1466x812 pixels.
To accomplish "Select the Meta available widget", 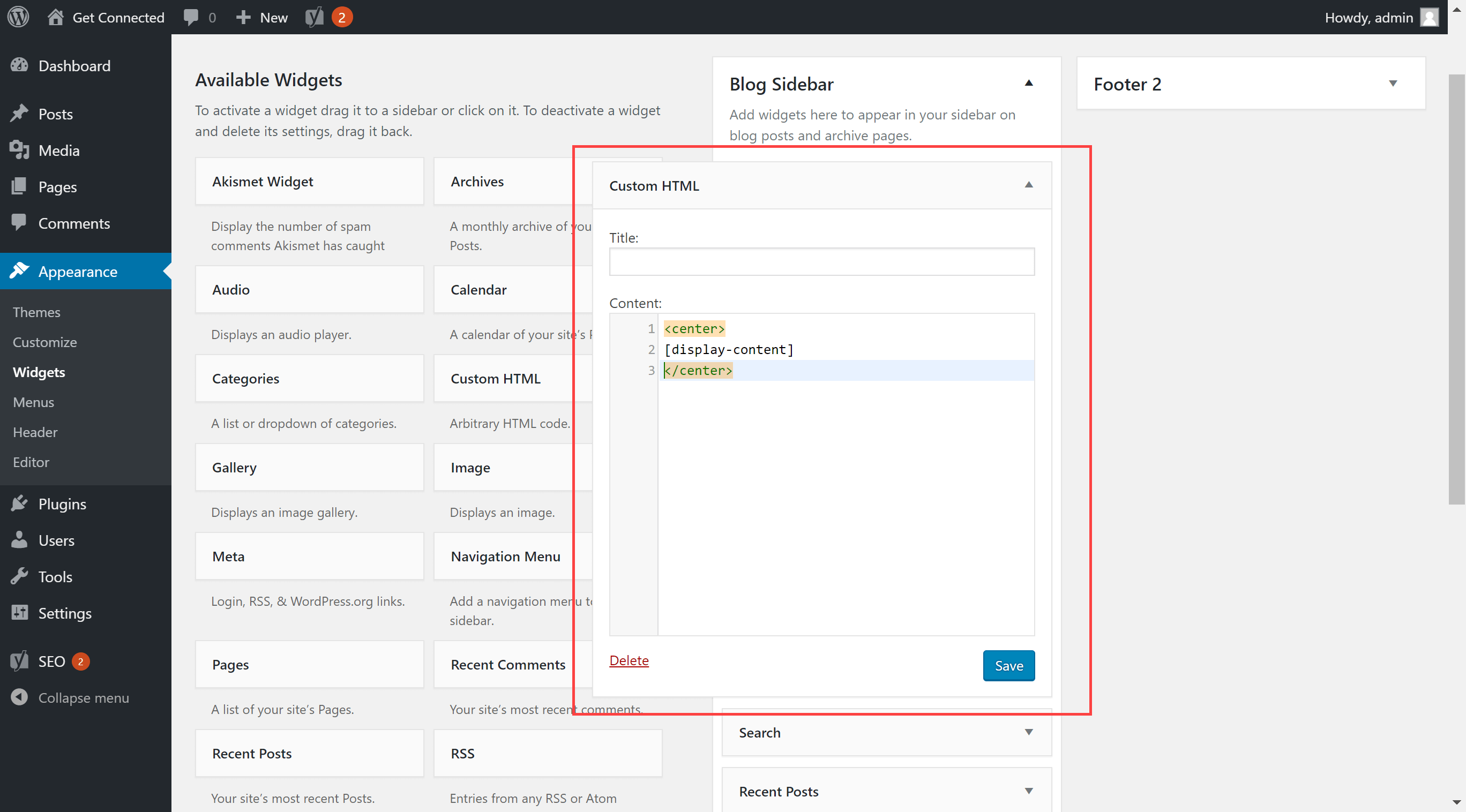I will coord(310,556).
